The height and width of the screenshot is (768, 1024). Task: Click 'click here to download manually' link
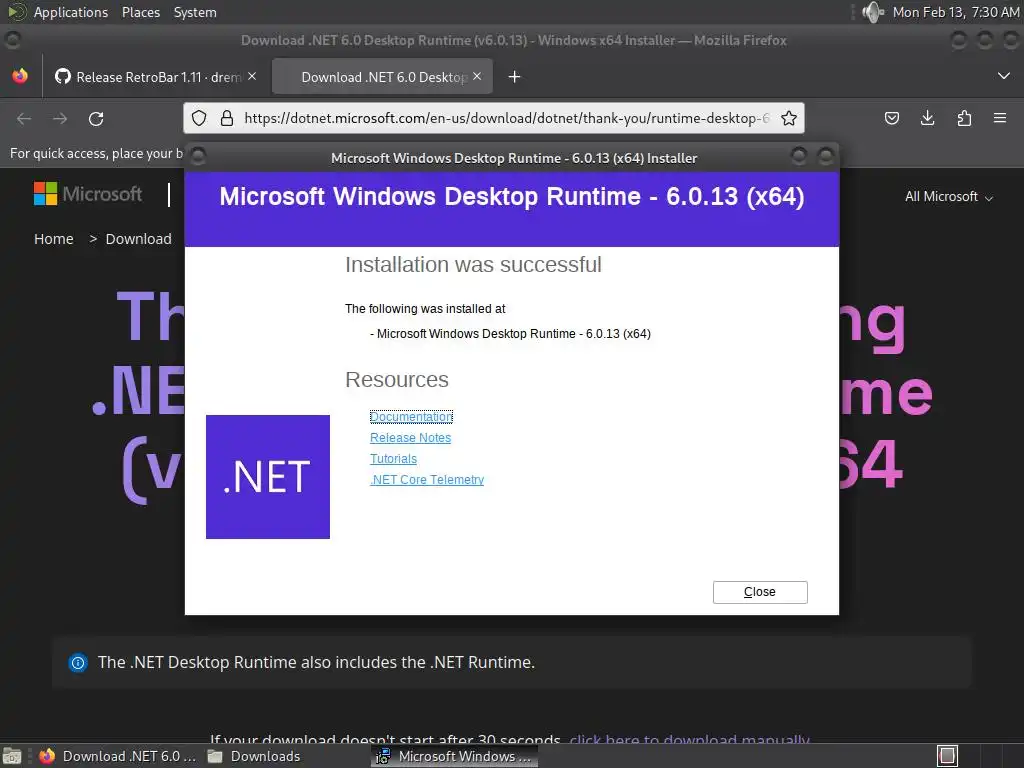[689, 739]
